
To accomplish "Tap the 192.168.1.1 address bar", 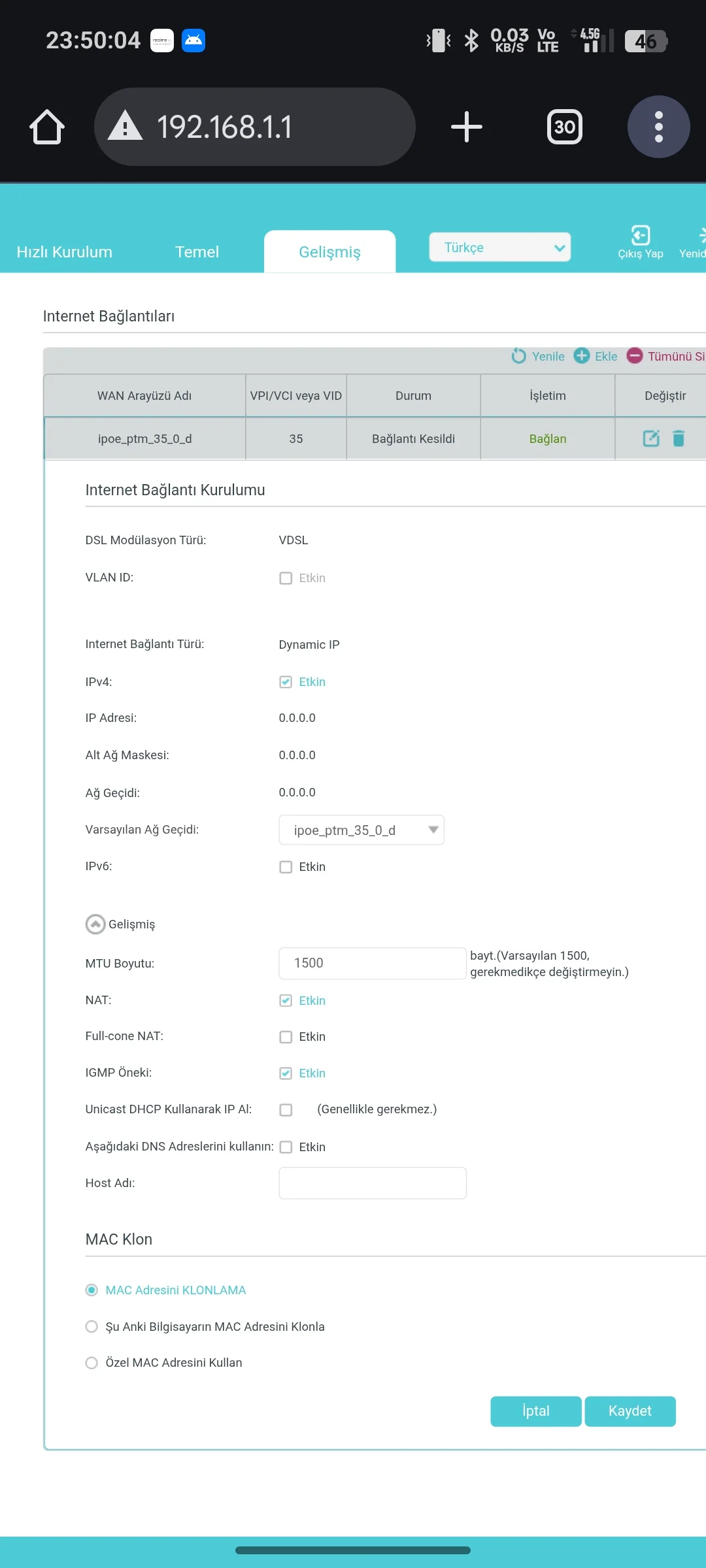I will click(255, 127).
